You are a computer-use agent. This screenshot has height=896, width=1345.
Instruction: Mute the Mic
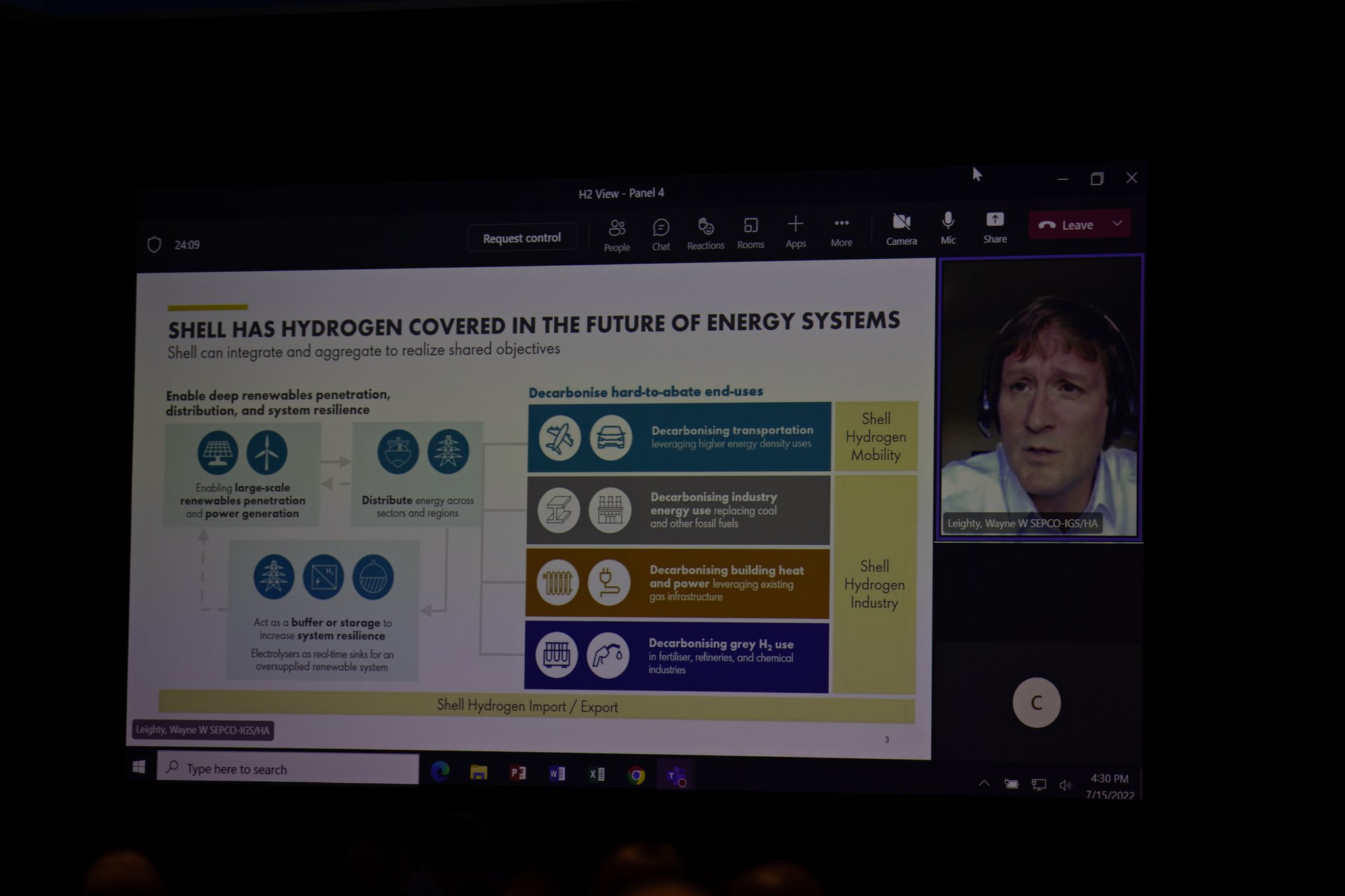click(x=948, y=228)
